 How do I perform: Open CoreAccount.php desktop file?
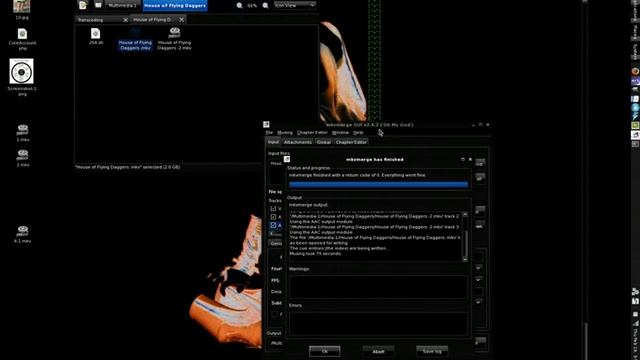[x=22, y=39]
